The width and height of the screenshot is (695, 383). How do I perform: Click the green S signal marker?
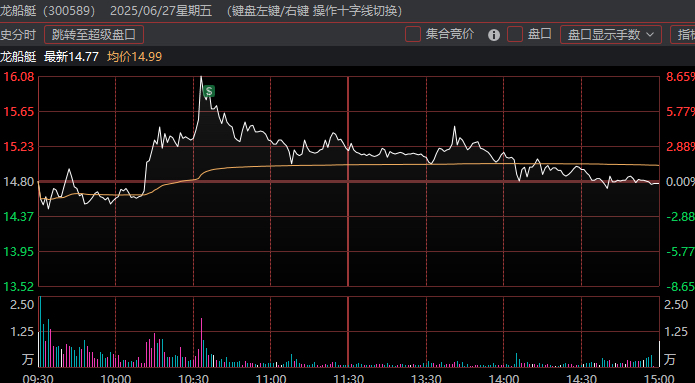tap(209, 91)
